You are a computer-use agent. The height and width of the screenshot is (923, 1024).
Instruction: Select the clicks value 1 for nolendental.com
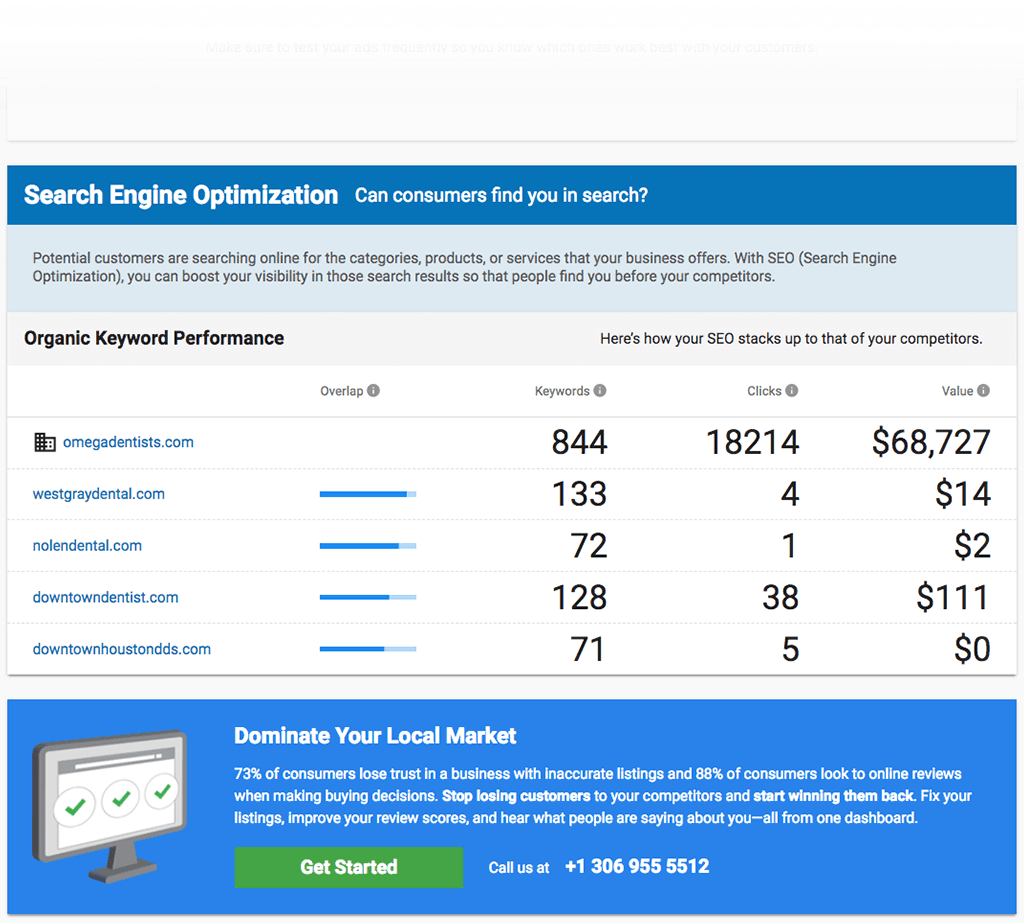click(790, 545)
